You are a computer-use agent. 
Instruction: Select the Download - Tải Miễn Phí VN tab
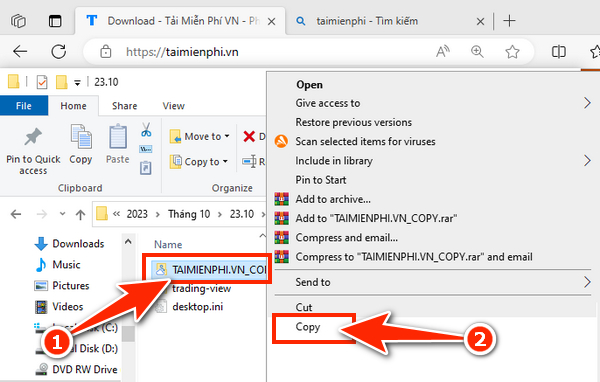(x=180, y=21)
